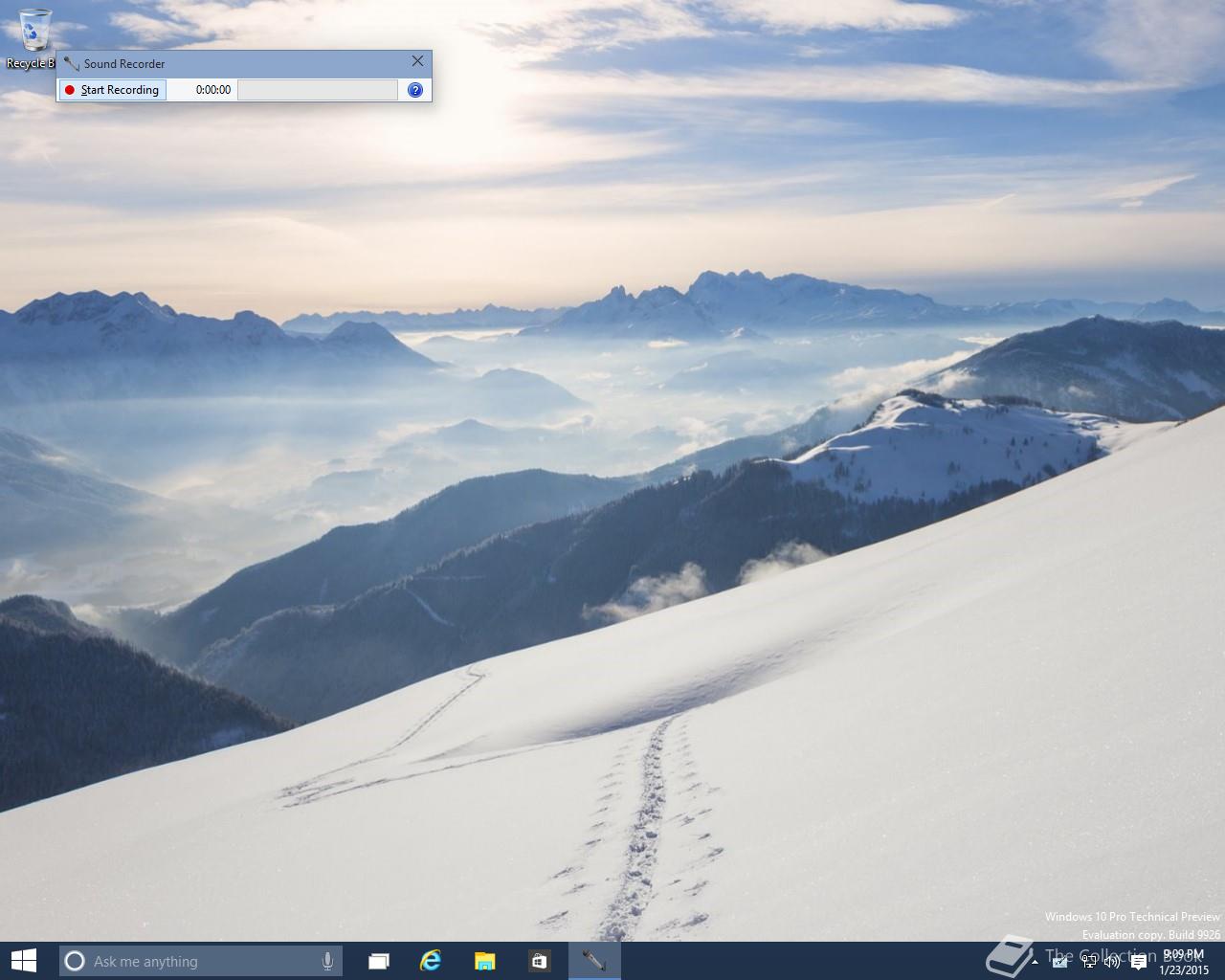Open the Windows Start menu
This screenshot has width=1225, height=980.
[23, 961]
